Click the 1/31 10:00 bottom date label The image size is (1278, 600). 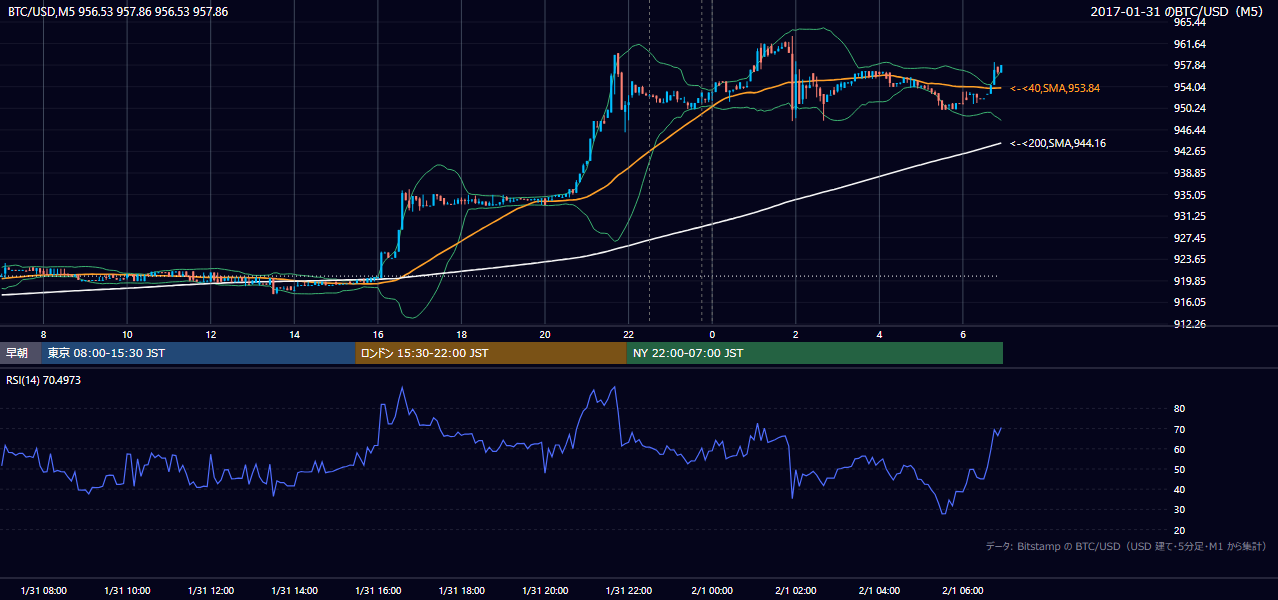tap(127, 591)
